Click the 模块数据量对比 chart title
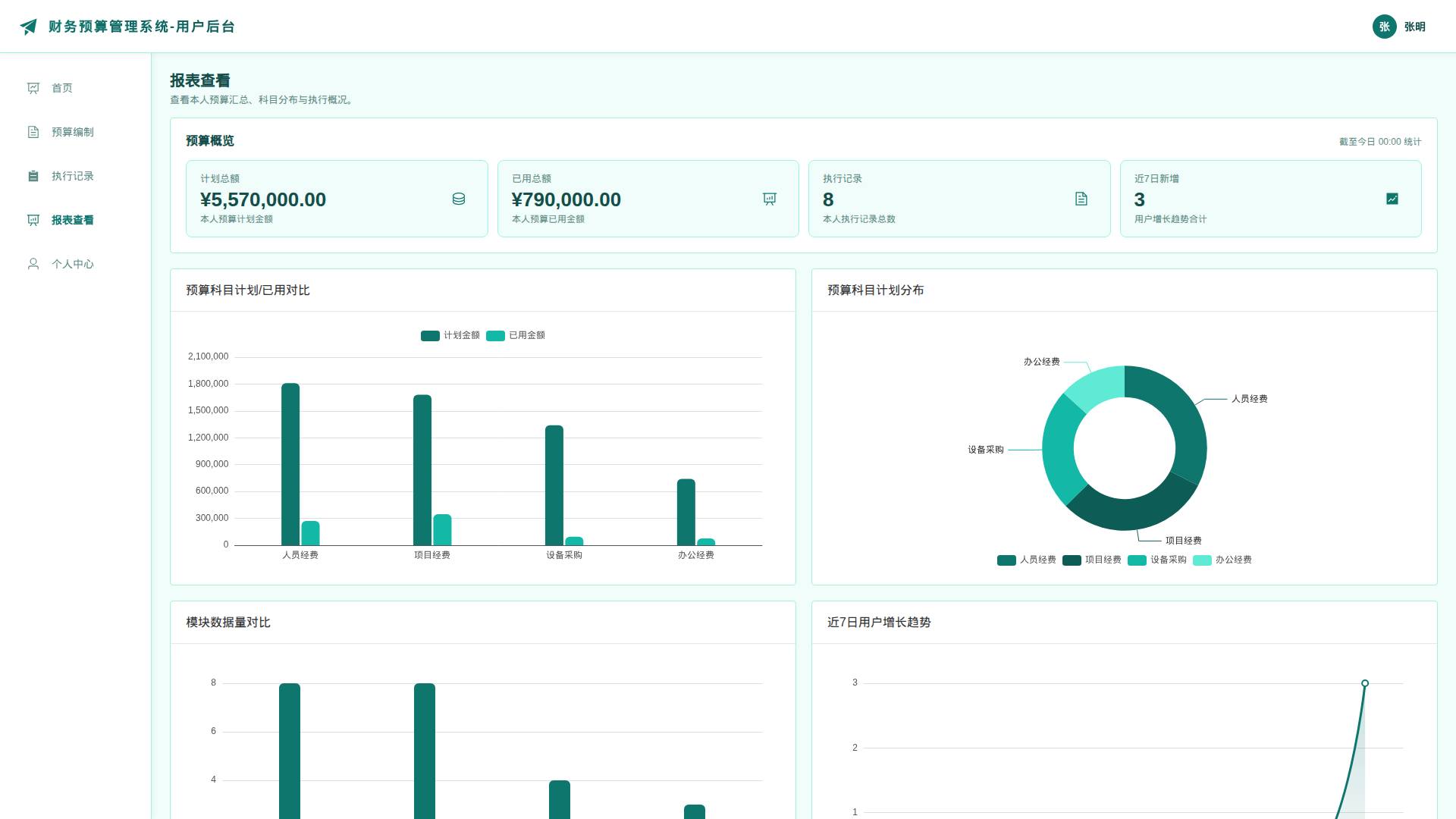The image size is (1456, 819). tap(228, 623)
